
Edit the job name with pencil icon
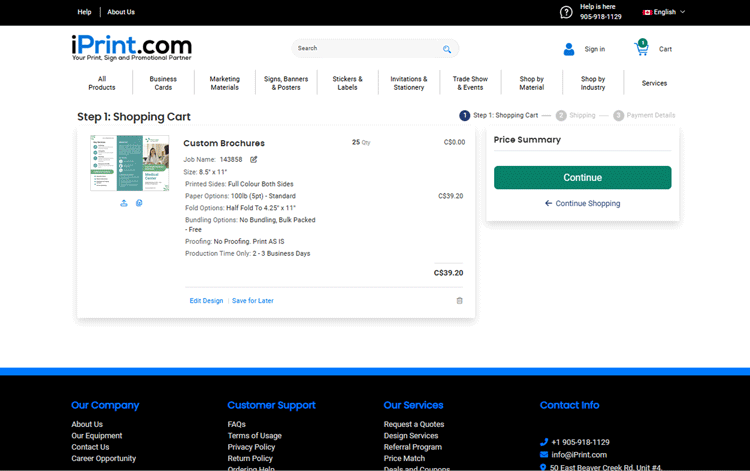(254, 159)
